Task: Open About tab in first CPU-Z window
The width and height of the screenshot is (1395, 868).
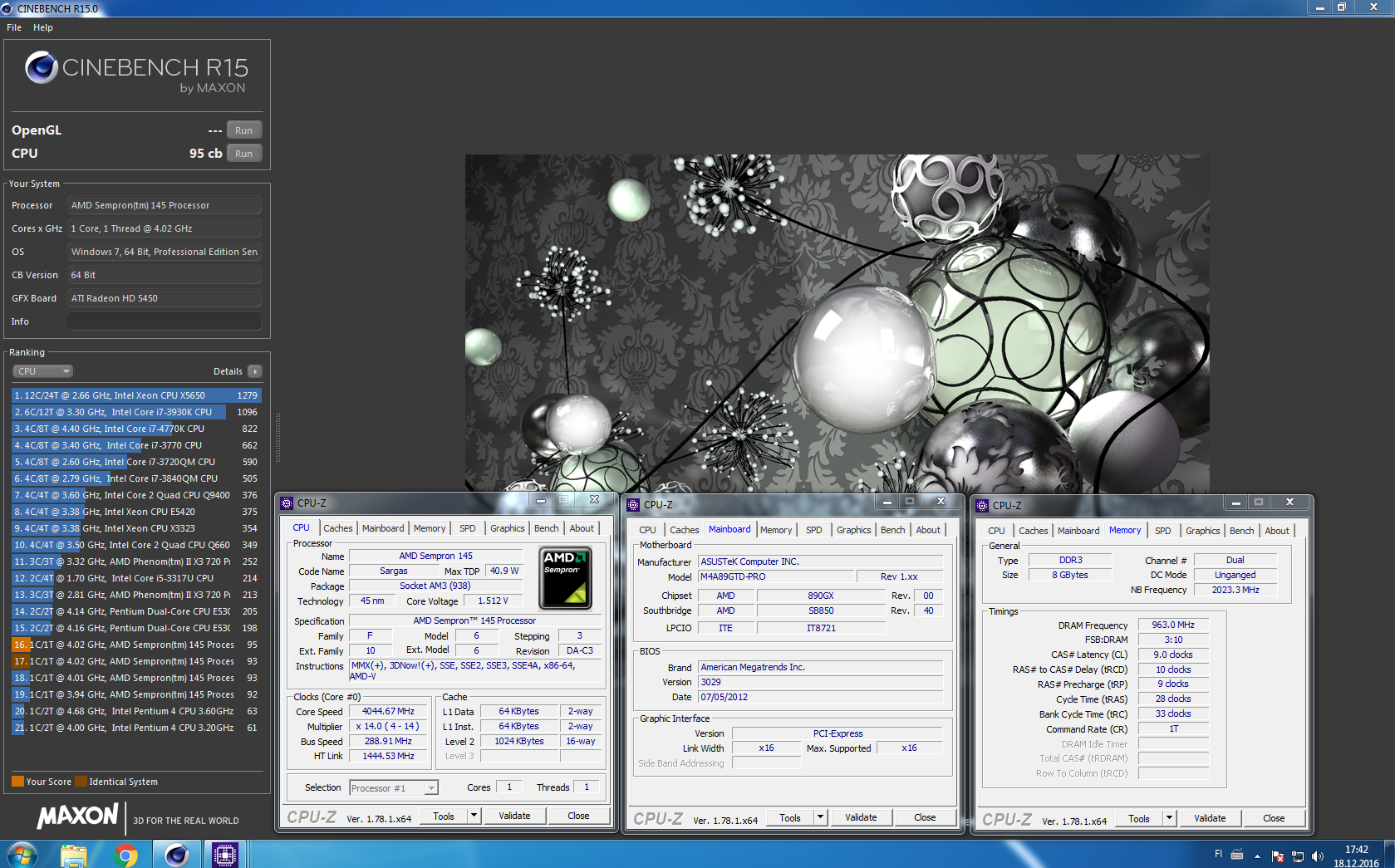Action: tap(582, 528)
